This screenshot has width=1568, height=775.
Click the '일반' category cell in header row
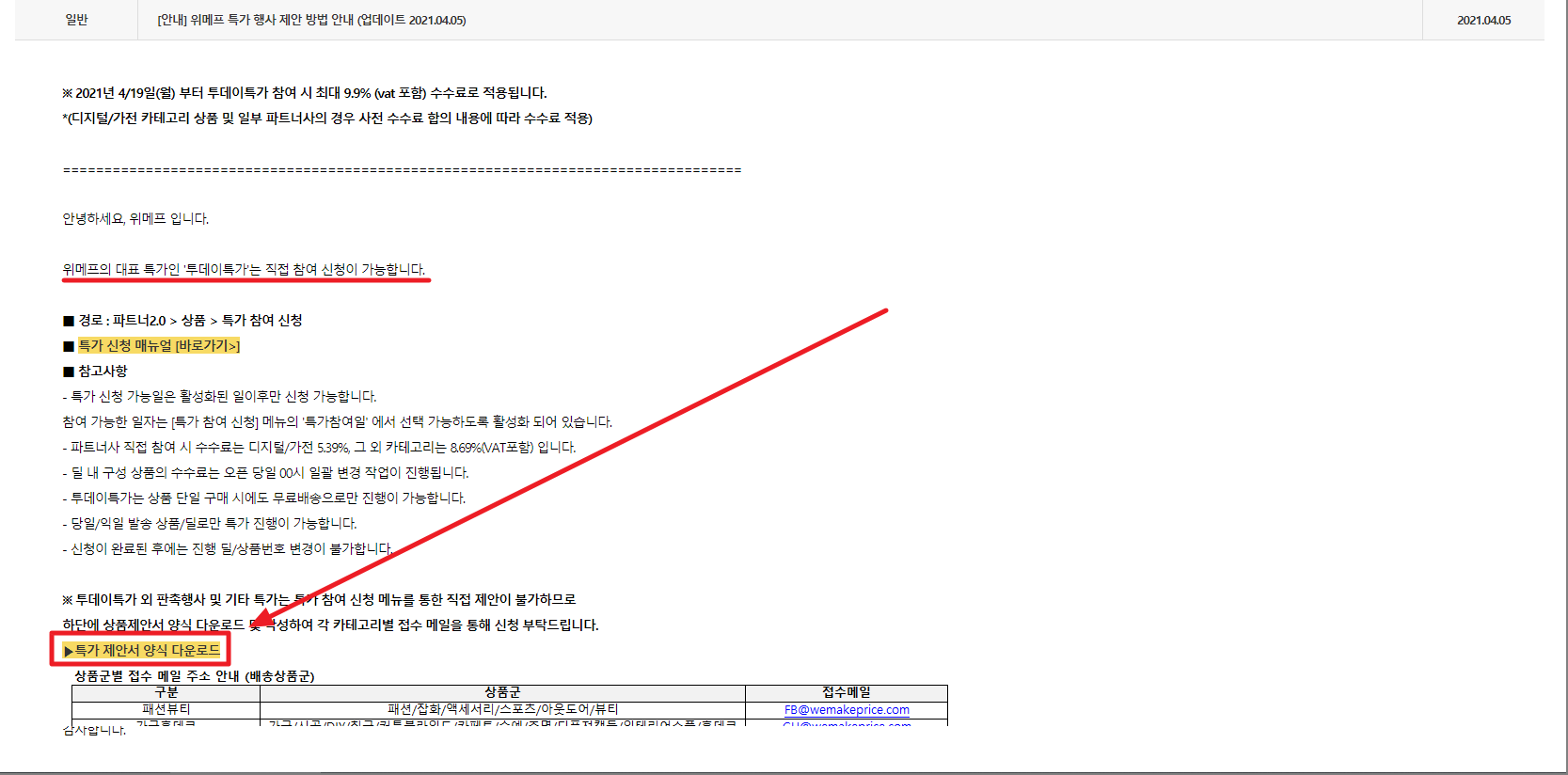click(x=76, y=20)
